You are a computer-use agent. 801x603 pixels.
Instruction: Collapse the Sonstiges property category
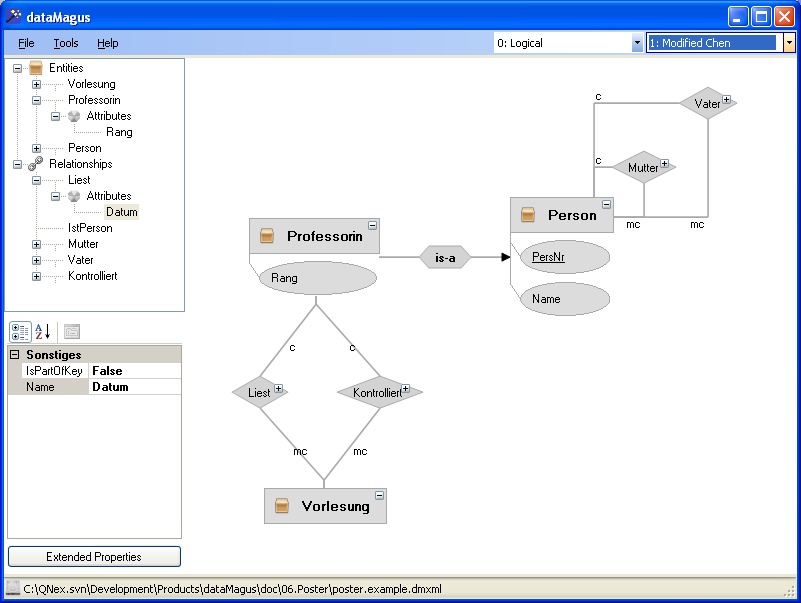tap(15, 354)
